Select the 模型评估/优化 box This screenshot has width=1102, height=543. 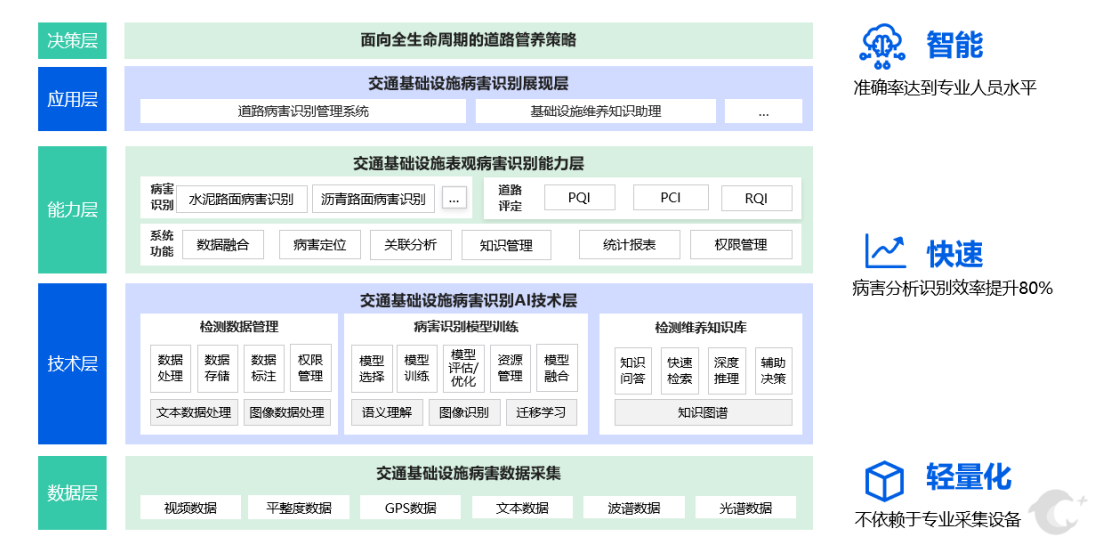[463, 368]
